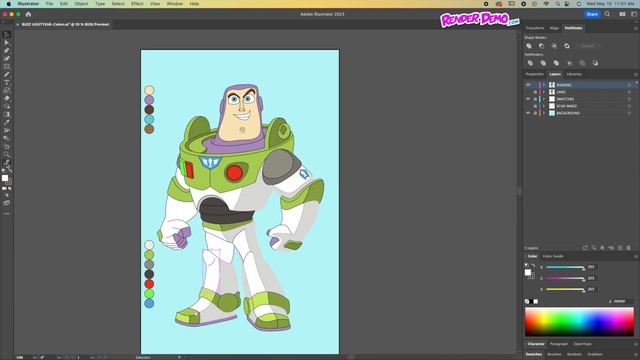Open the search icon next to Share
The height and width of the screenshot is (360, 640).
point(607,14)
